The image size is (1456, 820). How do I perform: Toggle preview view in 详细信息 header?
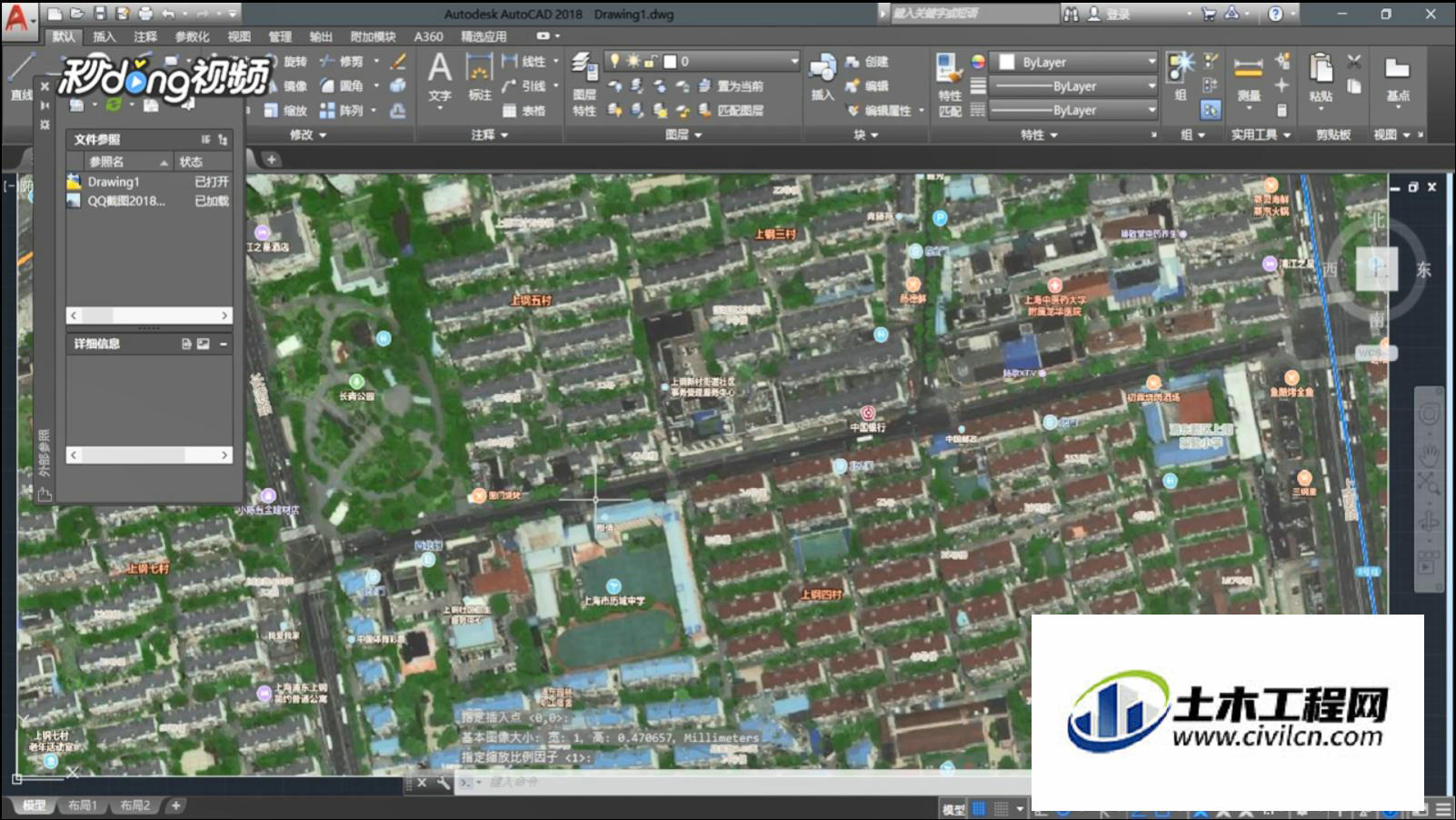click(x=204, y=344)
